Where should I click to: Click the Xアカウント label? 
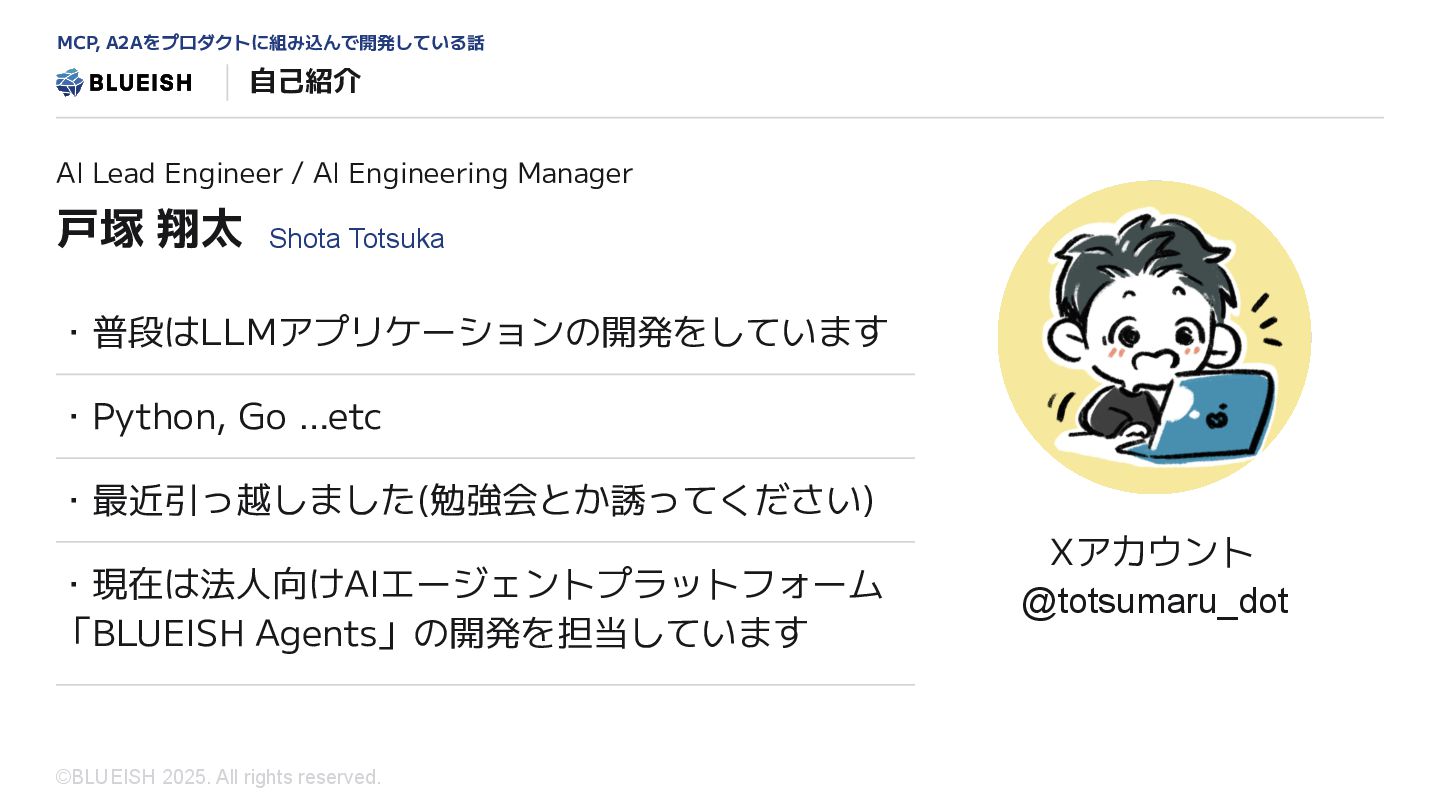click(x=1152, y=552)
